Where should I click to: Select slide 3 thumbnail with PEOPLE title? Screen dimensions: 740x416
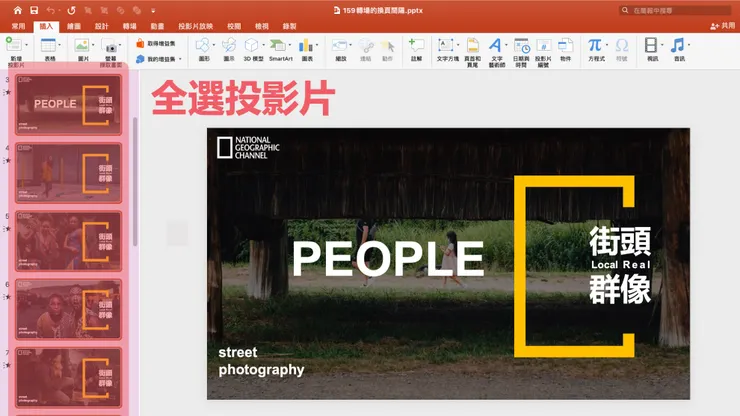tap(68, 104)
